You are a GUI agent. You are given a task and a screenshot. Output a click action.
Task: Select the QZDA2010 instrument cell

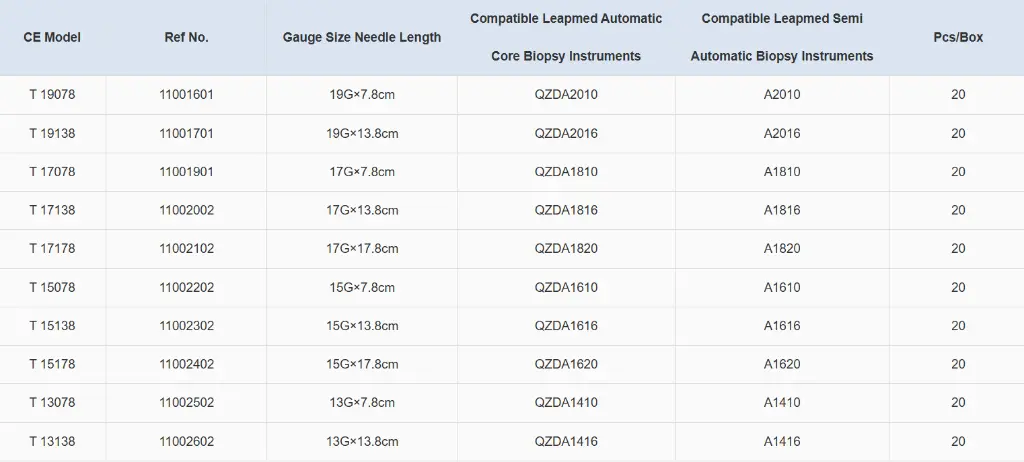566,95
